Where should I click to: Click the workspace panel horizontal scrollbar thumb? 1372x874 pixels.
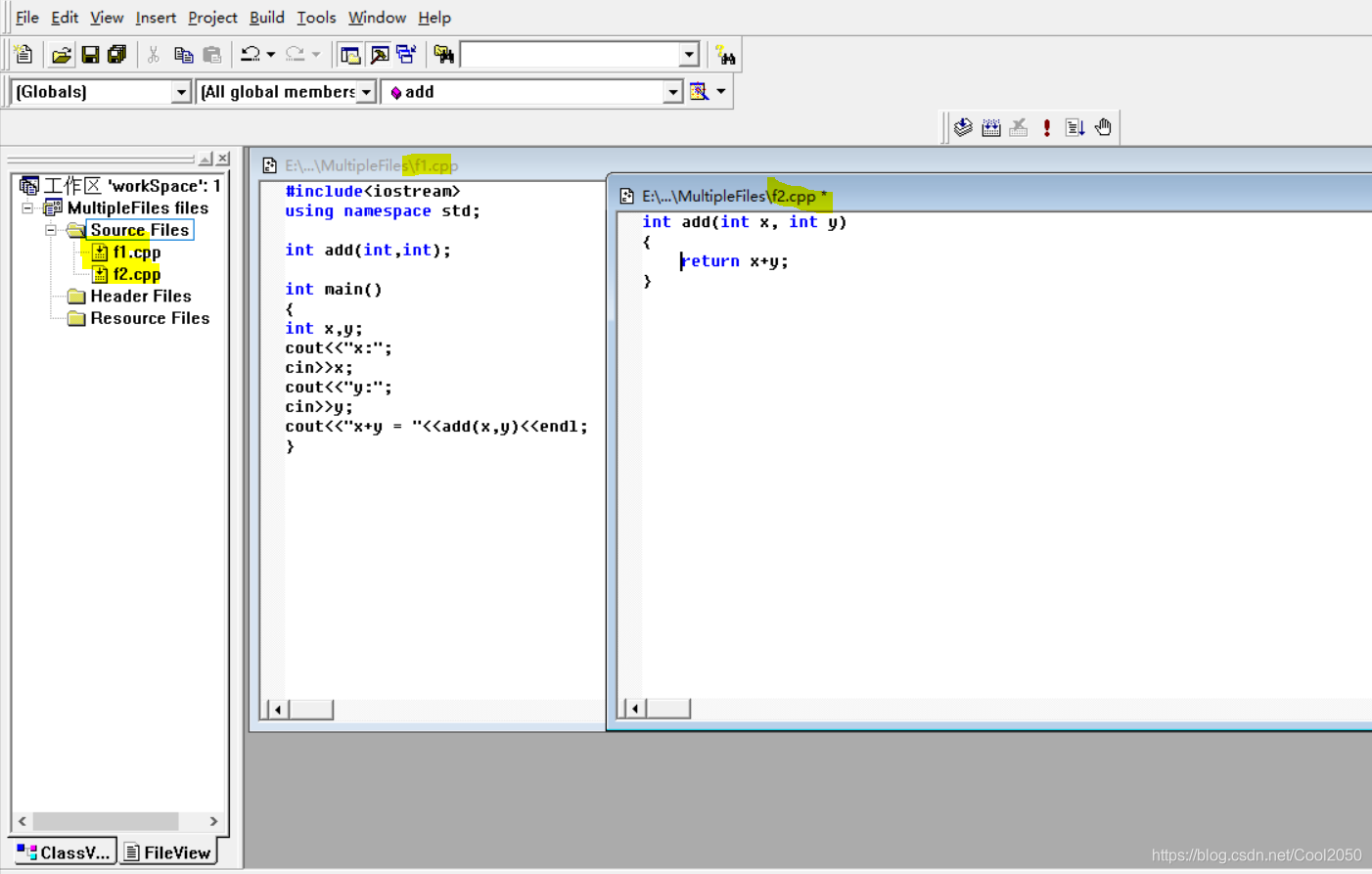coord(106,821)
